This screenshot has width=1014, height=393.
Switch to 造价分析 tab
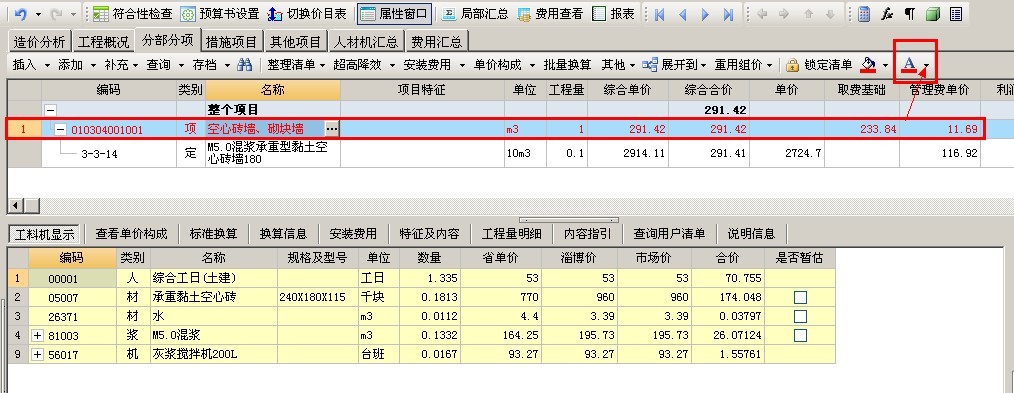(x=39, y=43)
